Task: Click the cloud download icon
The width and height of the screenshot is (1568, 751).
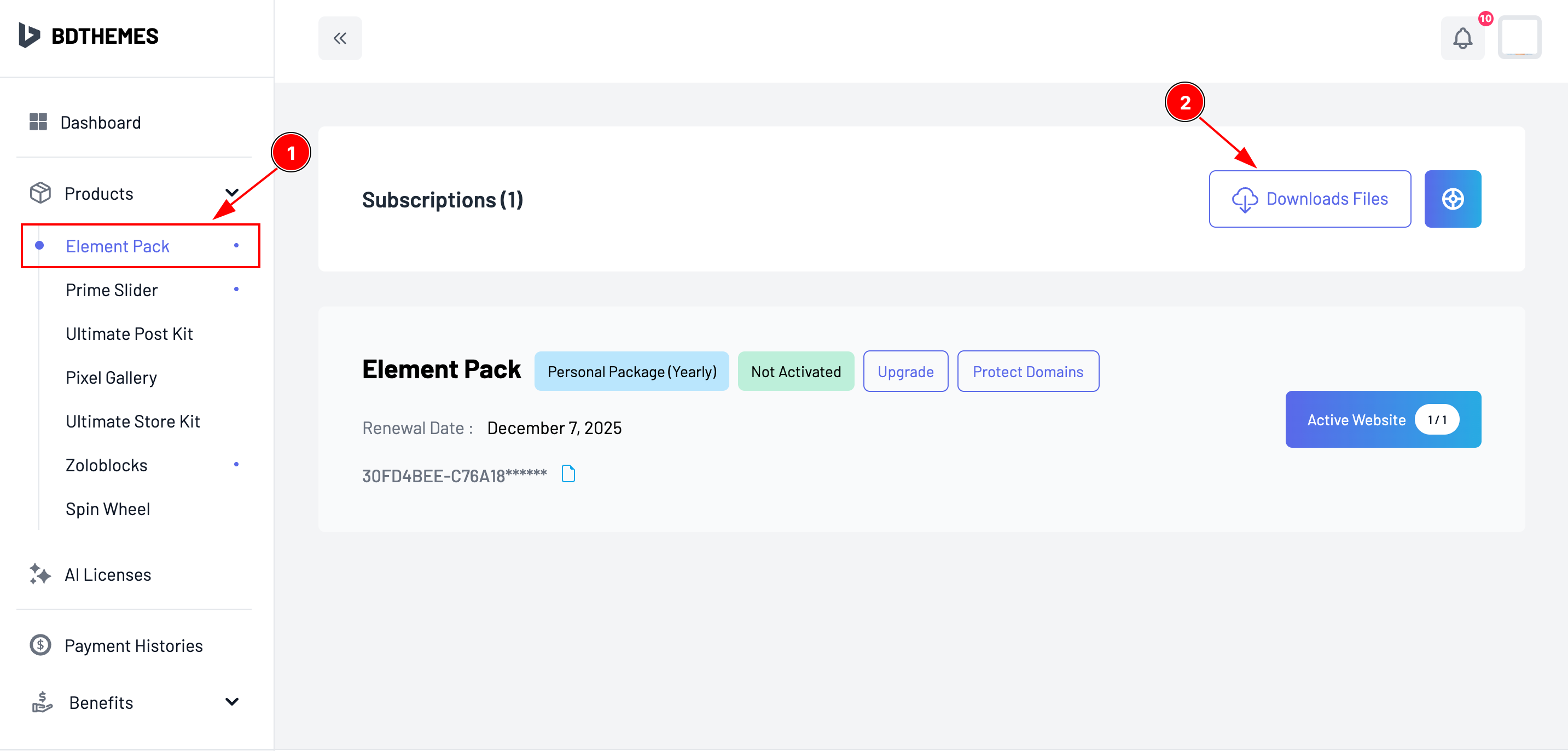Action: pos(1245,200)
